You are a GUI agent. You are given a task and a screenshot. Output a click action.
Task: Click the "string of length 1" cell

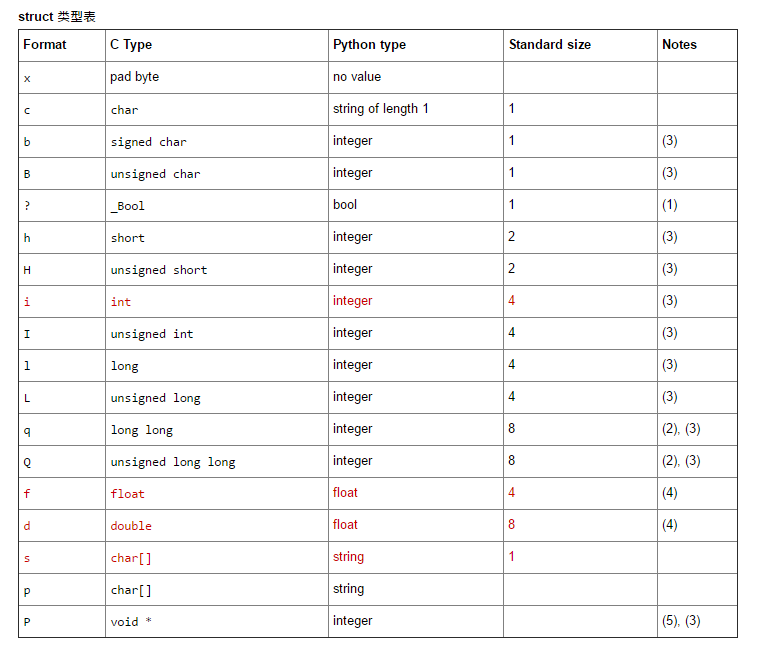[380, 109]
